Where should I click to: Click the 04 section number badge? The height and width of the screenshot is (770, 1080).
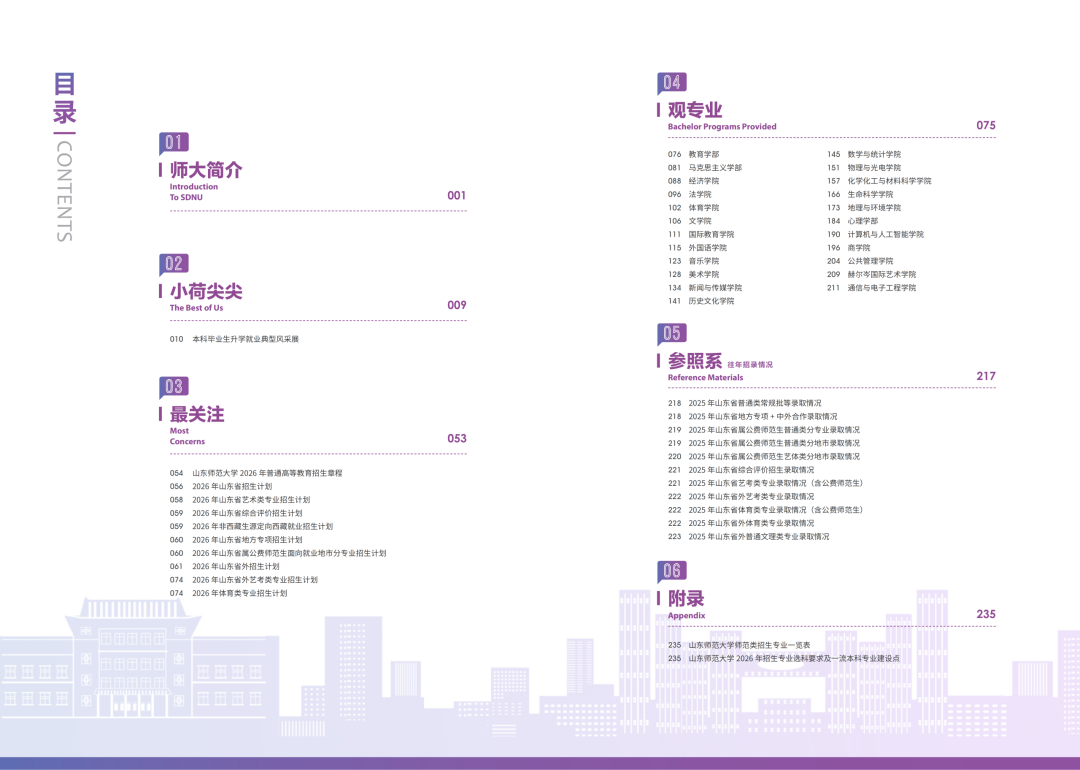pos(672,83)
